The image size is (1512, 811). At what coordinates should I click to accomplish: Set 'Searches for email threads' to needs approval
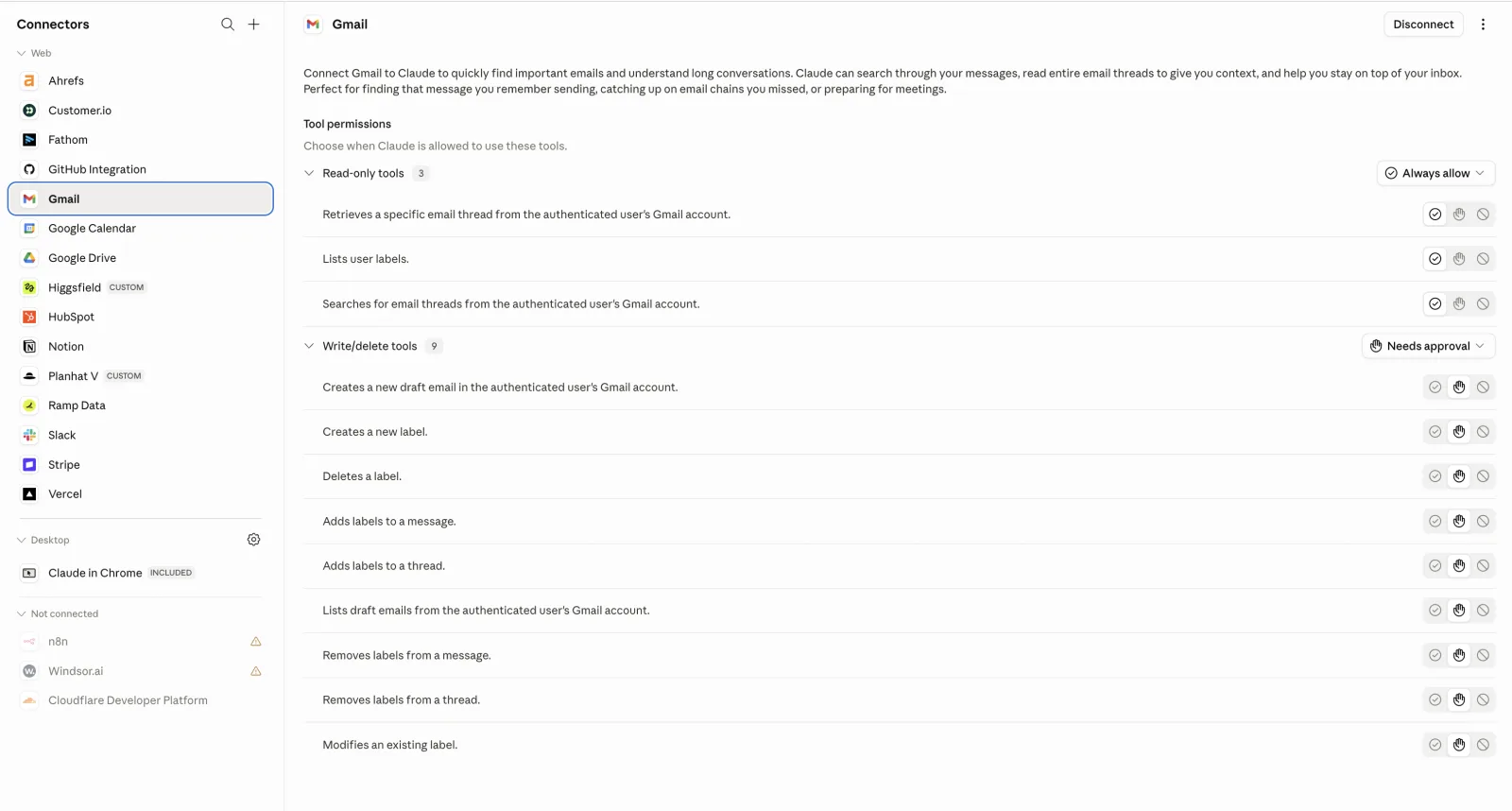click(1459, 304)
